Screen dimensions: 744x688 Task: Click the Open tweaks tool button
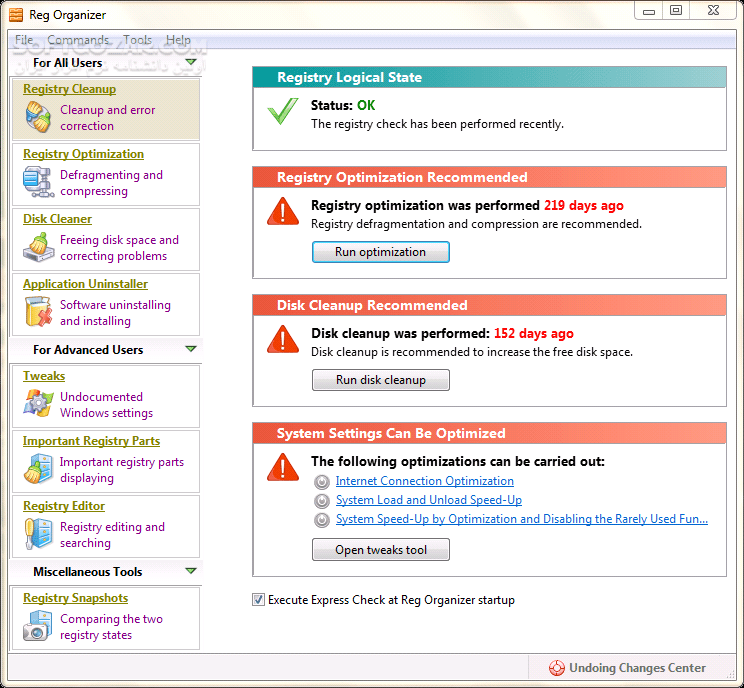[x=380, y=550]
